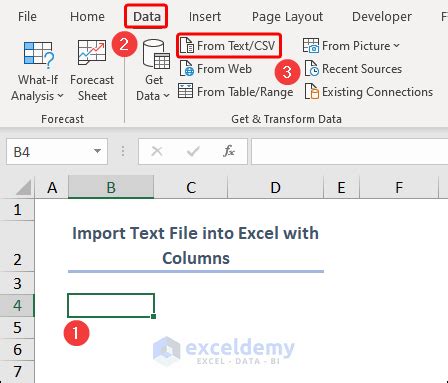Click the selected cell B4
The height and width of the screenshot is (383, 448).
coord(111,305)
